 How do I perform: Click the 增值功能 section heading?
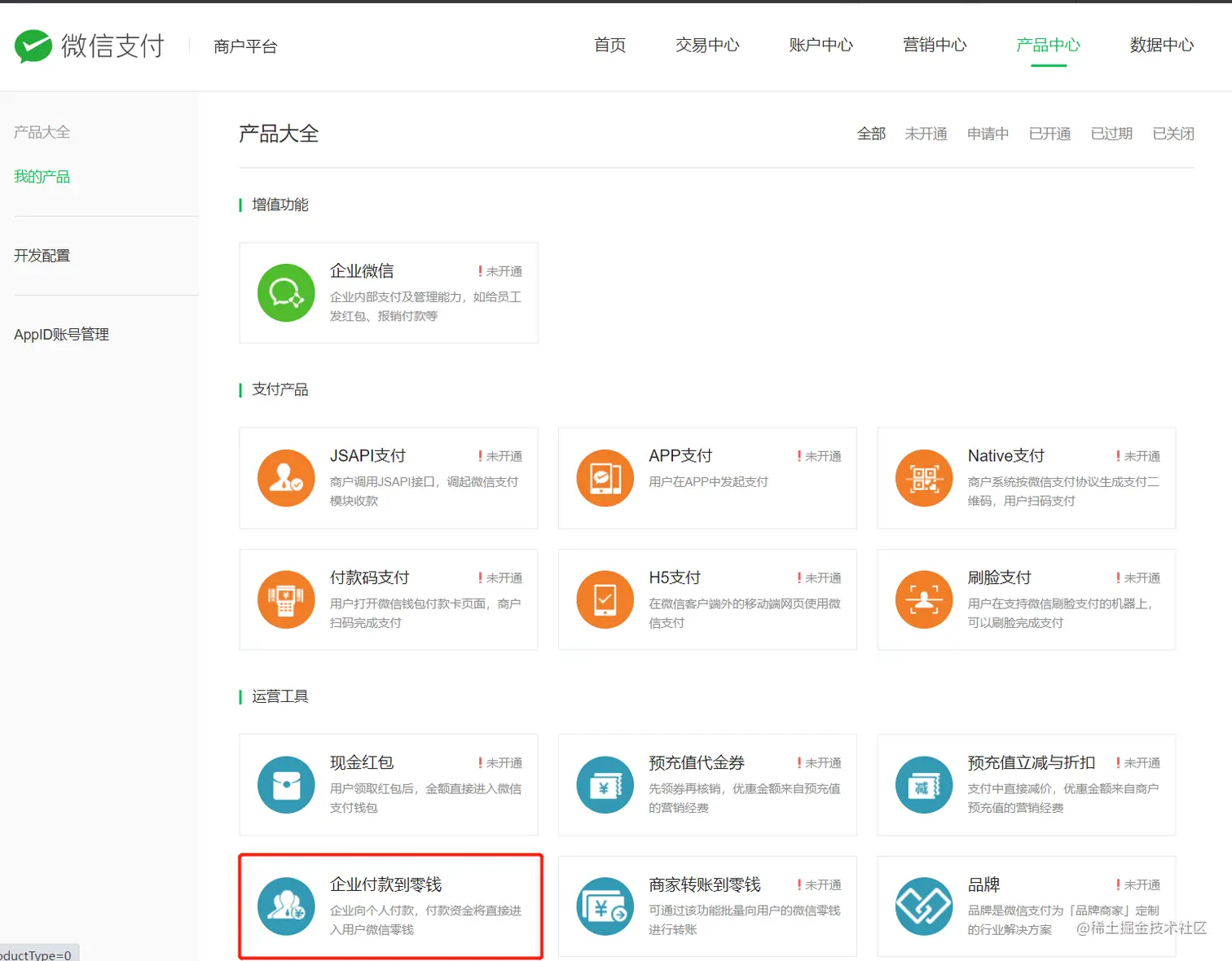[280, 204]
